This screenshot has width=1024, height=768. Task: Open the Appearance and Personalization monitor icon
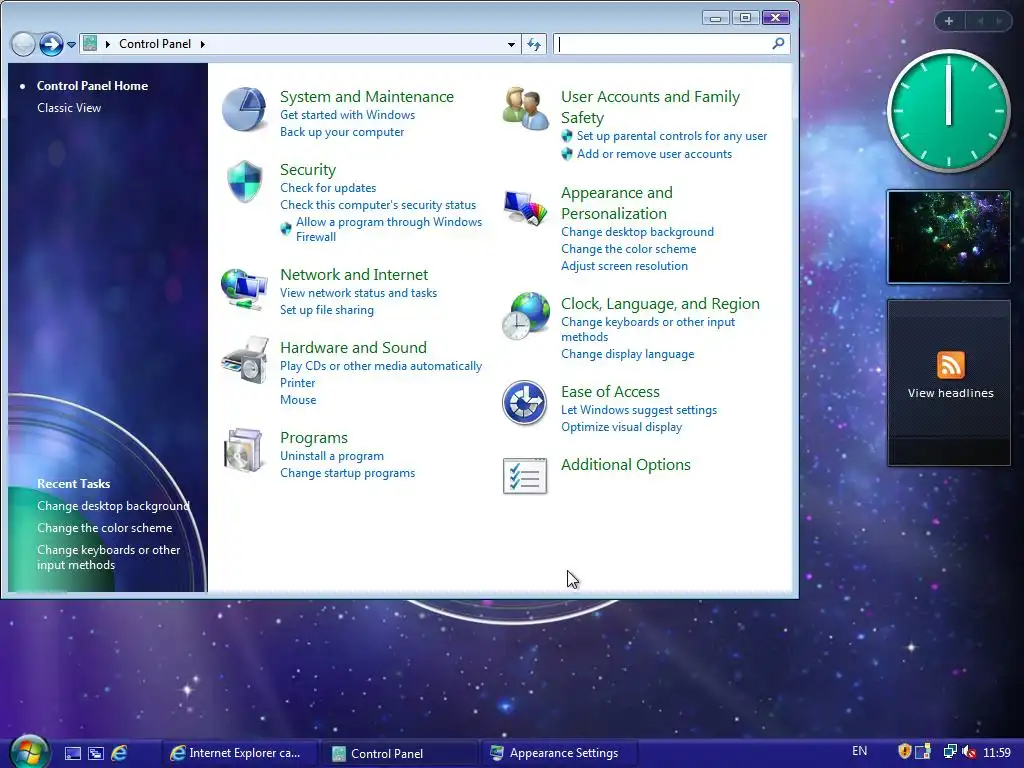525,208
